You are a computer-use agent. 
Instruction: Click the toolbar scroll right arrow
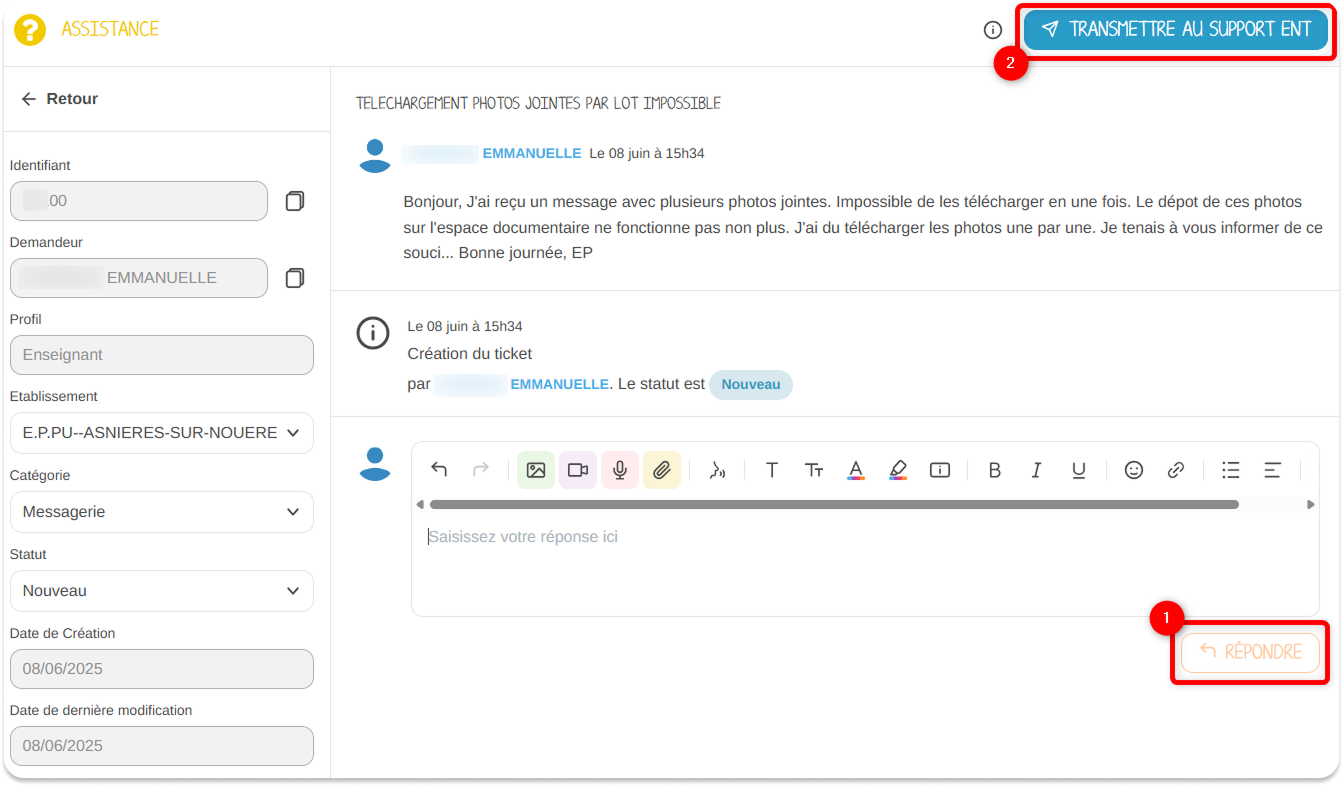pos(1311,505)
